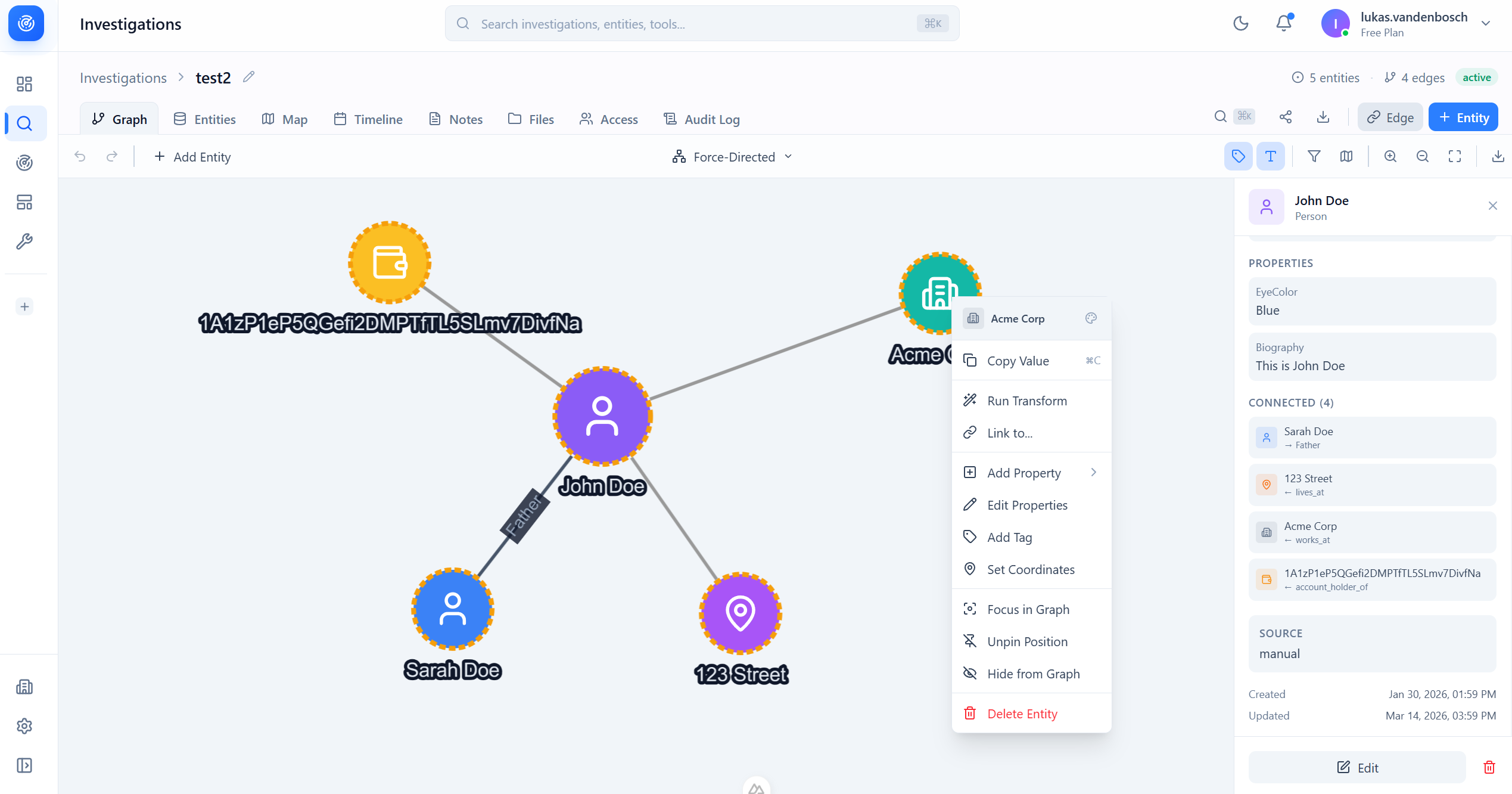This screenshot has width=1512, height=794.
Task: Open the graph filter options
Action: [1314, 156]
